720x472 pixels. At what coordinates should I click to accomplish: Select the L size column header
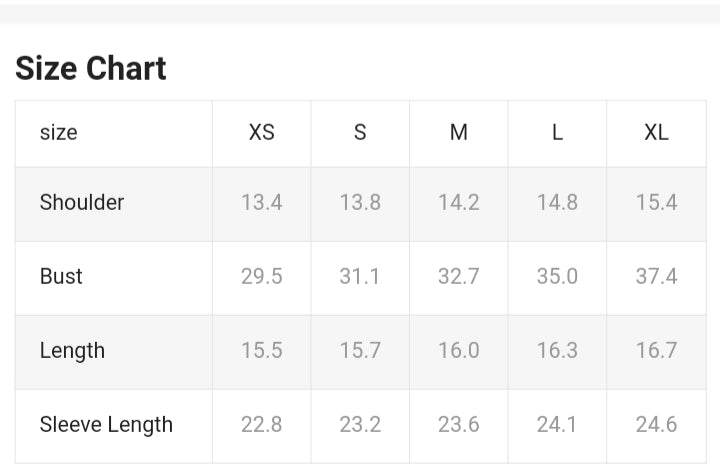(x=557, y=133)
